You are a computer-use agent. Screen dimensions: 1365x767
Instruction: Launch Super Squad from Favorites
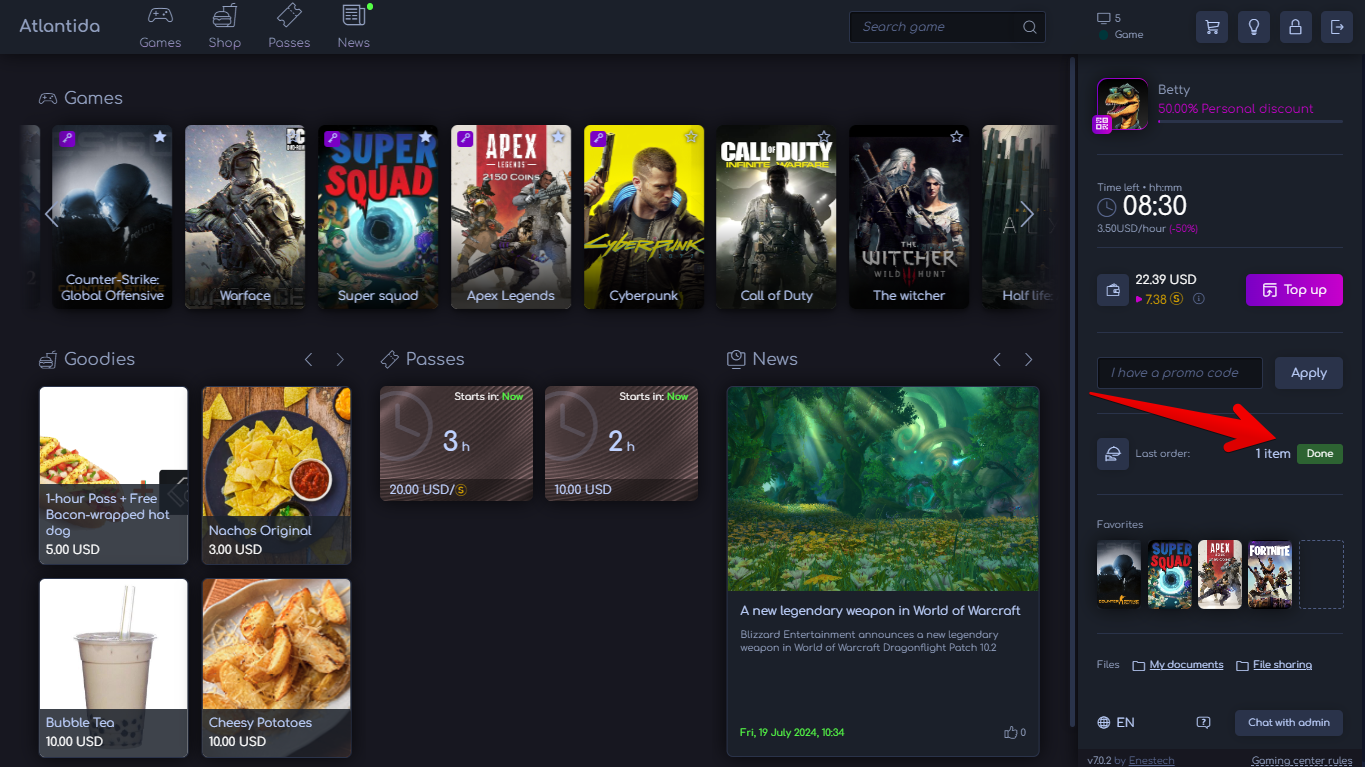coord(1170,575)
